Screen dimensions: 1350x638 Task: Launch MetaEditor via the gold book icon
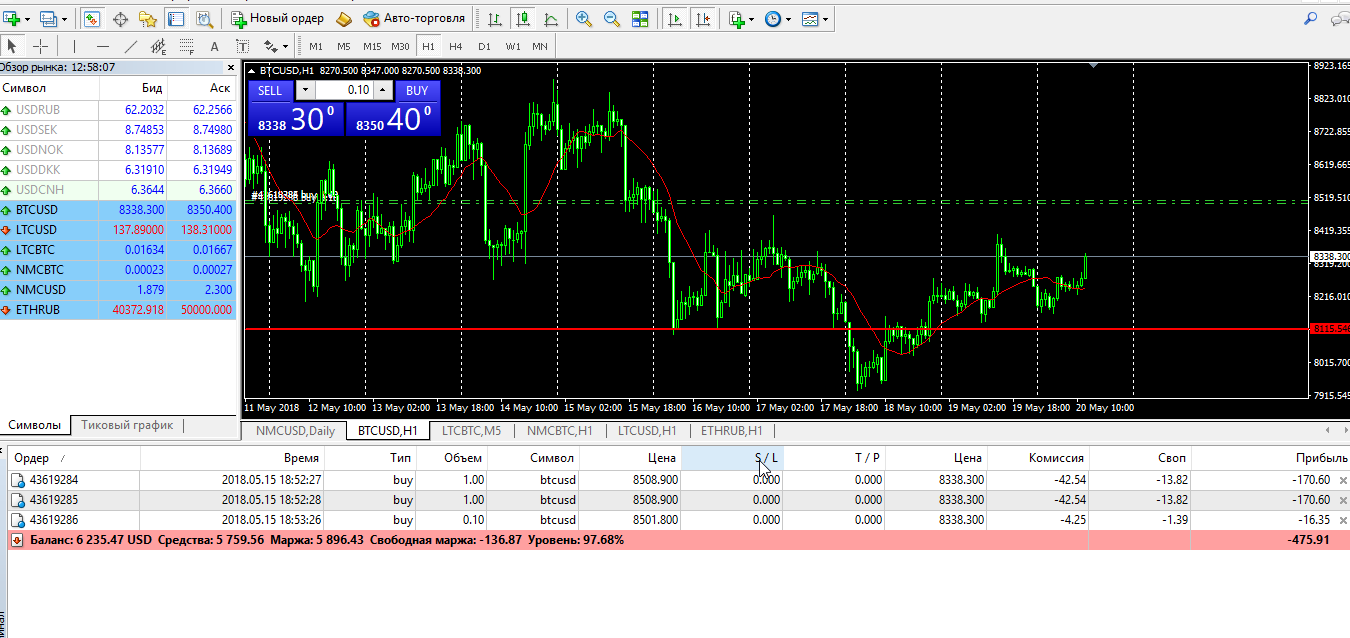tap(344, 19)
